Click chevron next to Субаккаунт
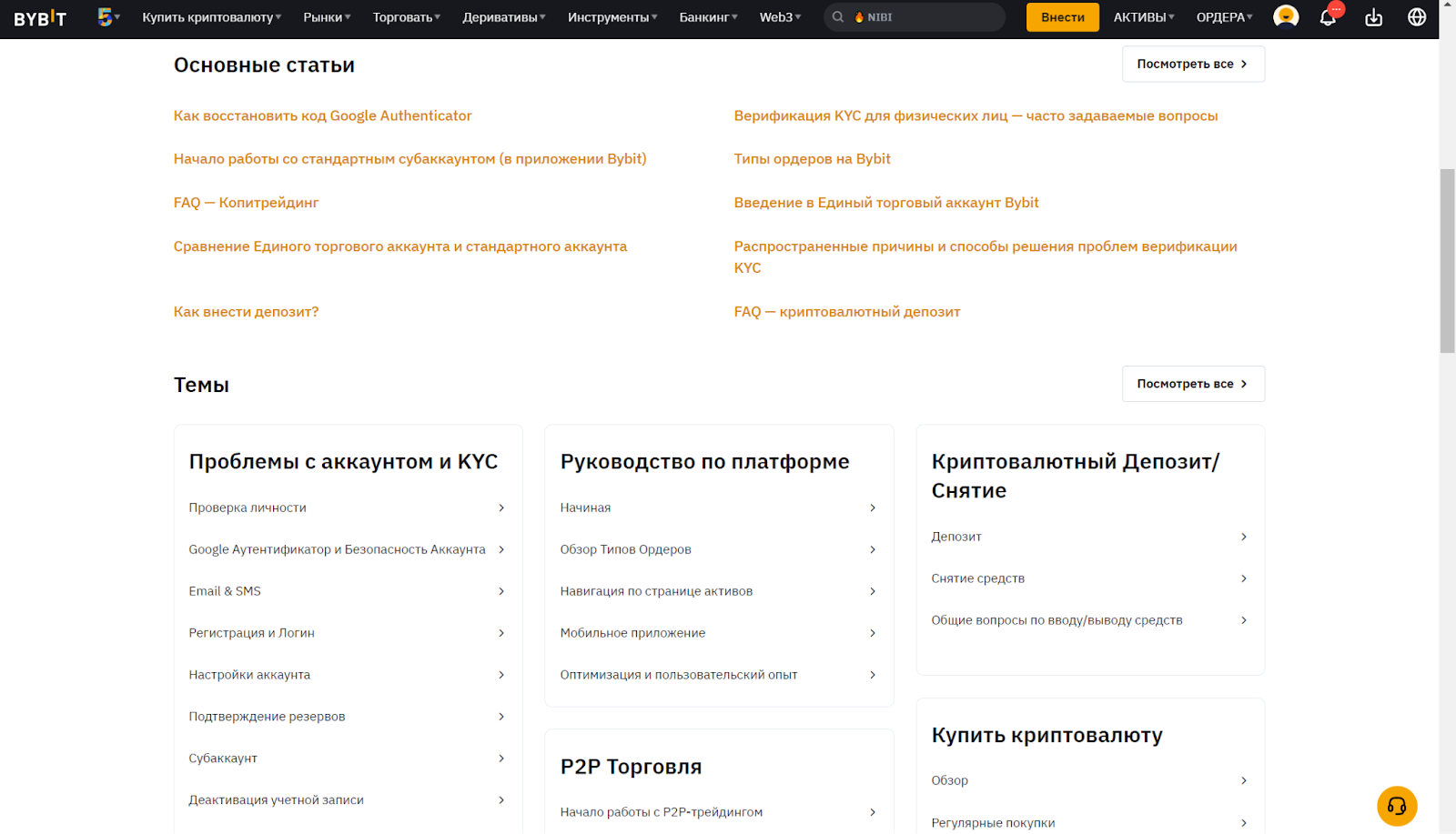 [501, 759]
